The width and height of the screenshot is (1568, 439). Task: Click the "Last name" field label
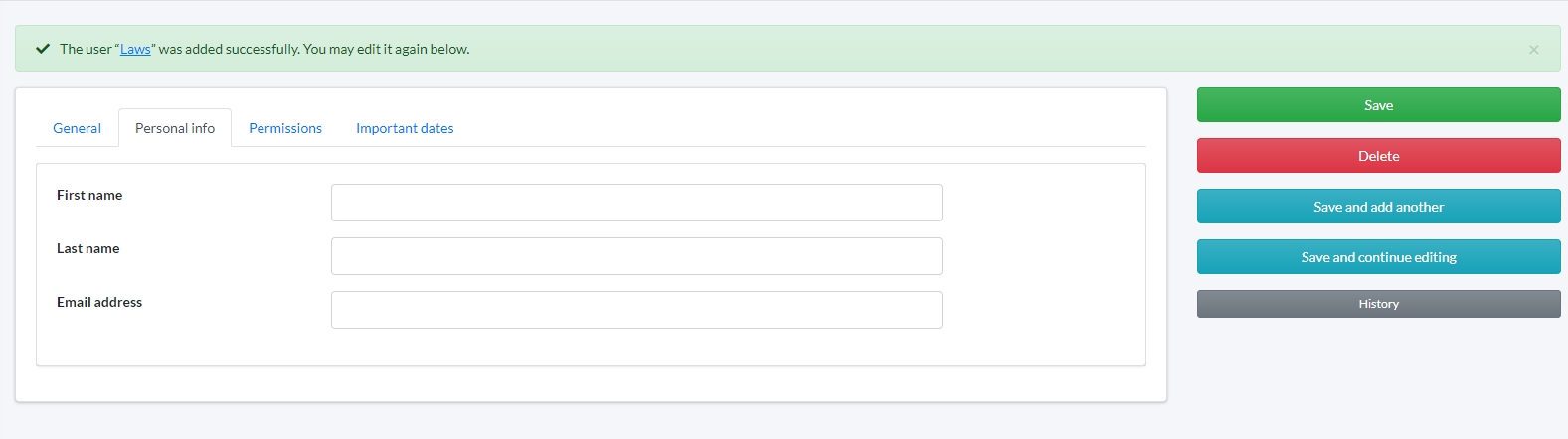pyautogui.click(x=87, y=248)
